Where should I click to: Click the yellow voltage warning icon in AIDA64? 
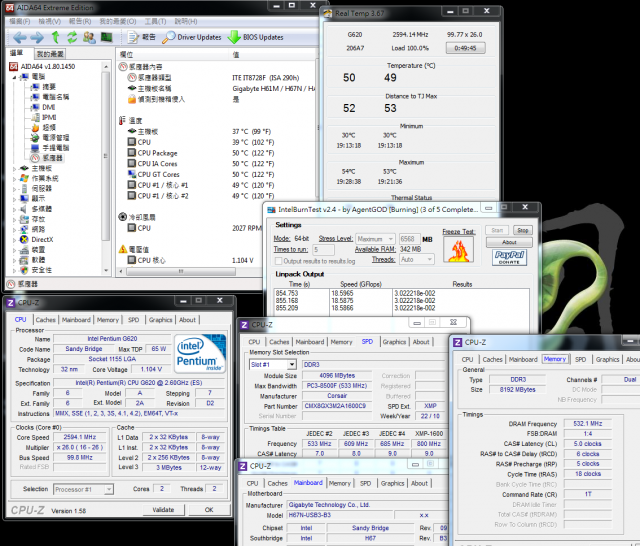click(122, 249)
